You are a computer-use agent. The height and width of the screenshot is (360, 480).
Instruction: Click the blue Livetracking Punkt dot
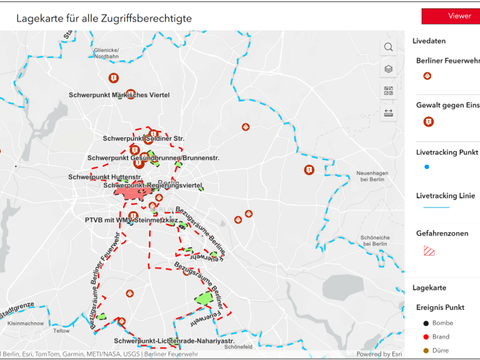(x=427, y=167)
